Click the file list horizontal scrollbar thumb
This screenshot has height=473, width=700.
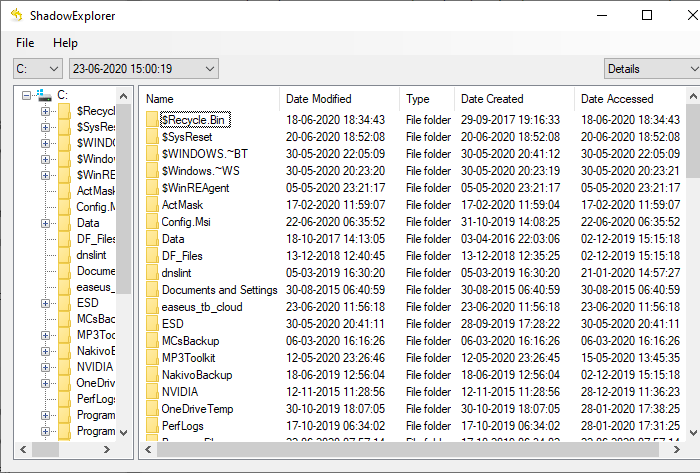tap(408, 450)
